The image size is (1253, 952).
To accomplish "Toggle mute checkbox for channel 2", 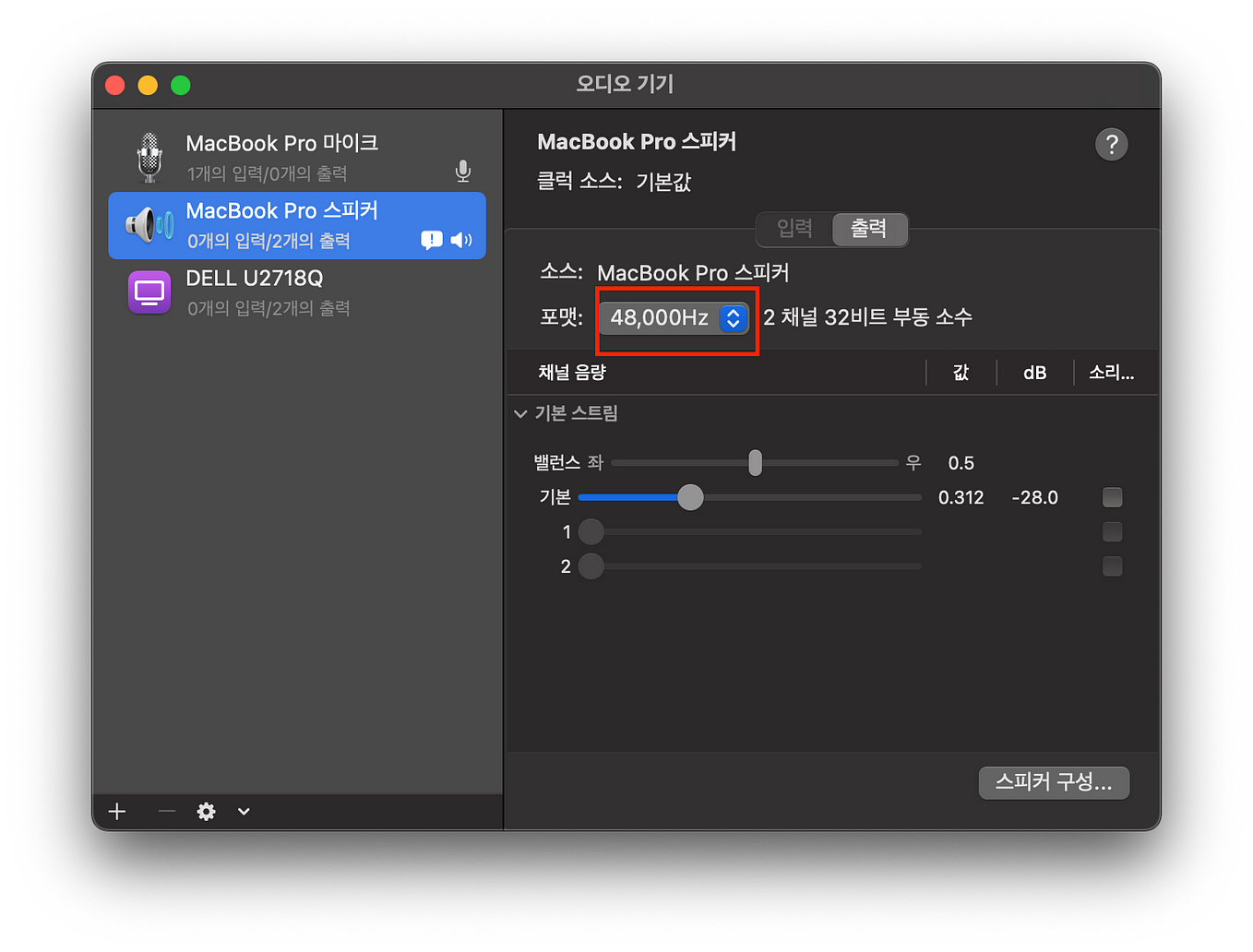I will point(1113,565).
